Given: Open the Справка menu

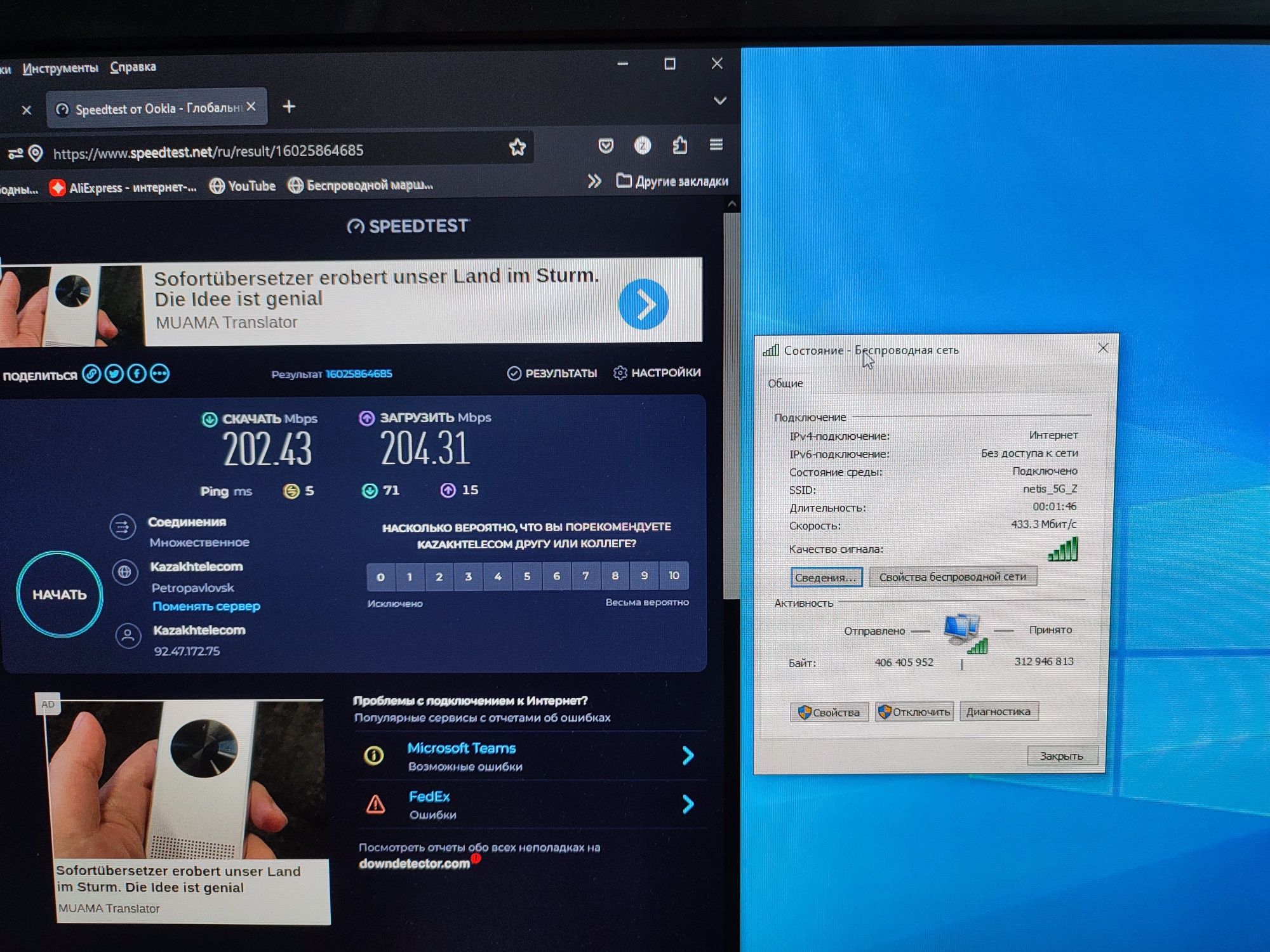Looking at the screenshot, I should tap(133, 67).
